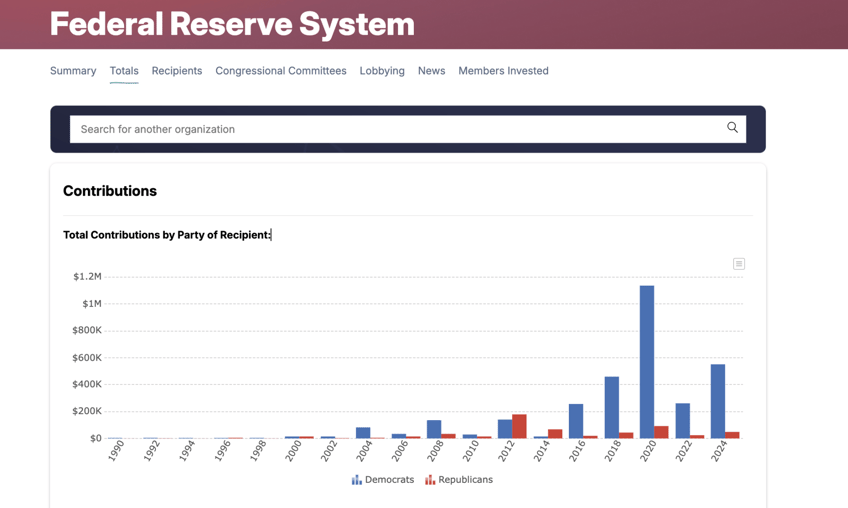Open the Summary tab
The width and height of the screenshot is (848, 508).
click(x=73, y=71)
